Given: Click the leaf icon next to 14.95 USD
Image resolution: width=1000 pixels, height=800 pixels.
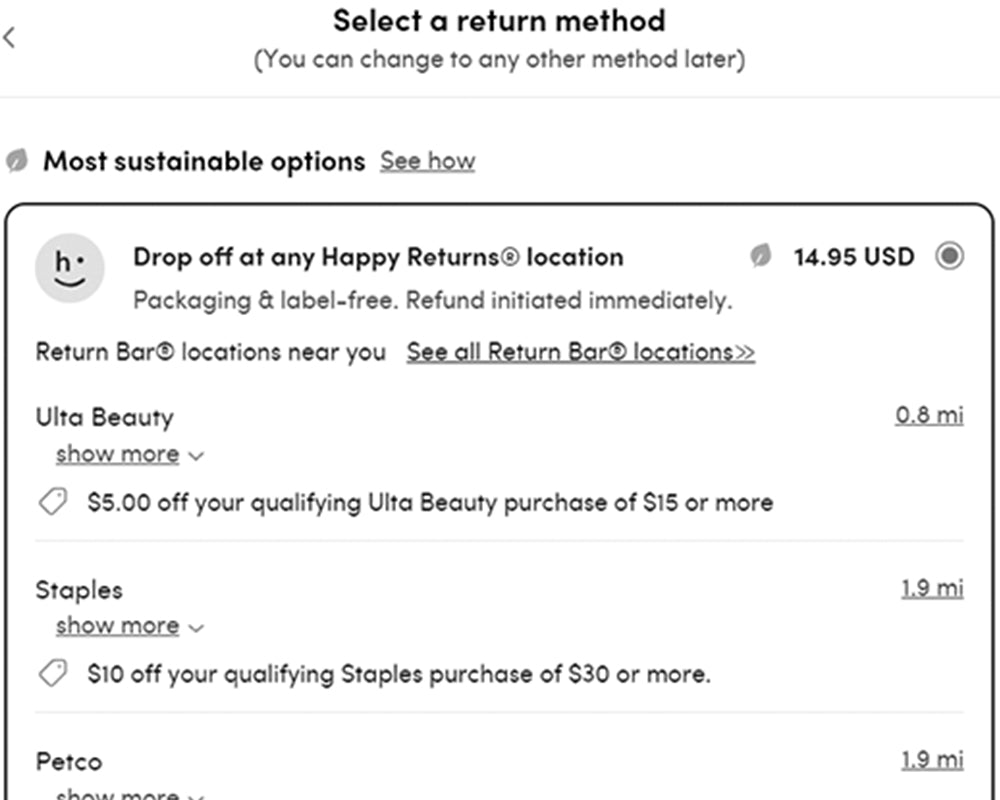Looking at the screenshot, I should pyautogui.click(x=762, y=257).
